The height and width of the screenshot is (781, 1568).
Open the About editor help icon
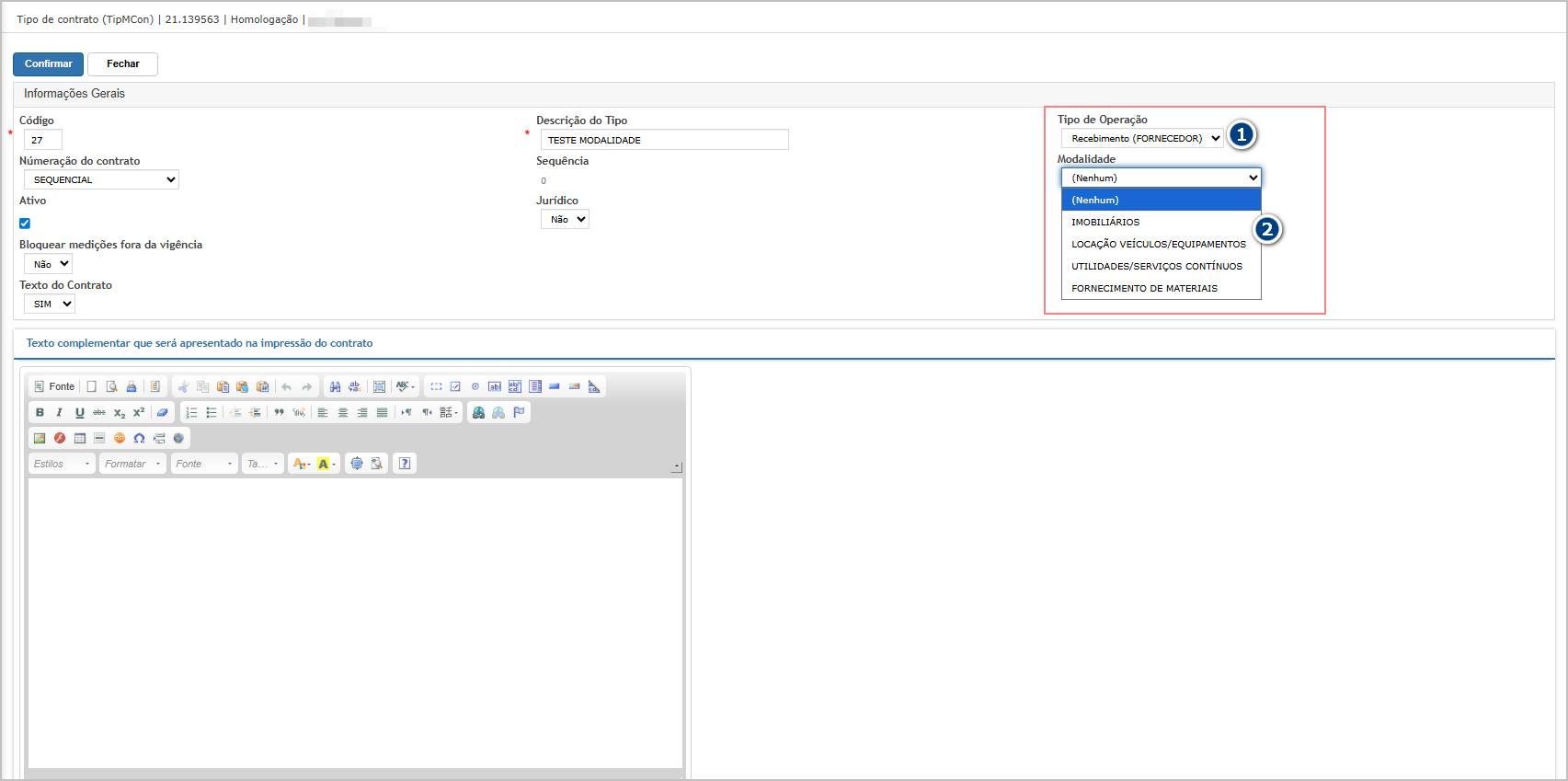pos(405,464)
